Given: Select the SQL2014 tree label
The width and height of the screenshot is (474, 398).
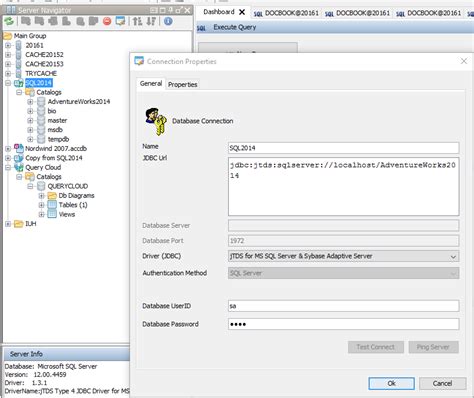Looking at the screenshot, I should [39, 83].
